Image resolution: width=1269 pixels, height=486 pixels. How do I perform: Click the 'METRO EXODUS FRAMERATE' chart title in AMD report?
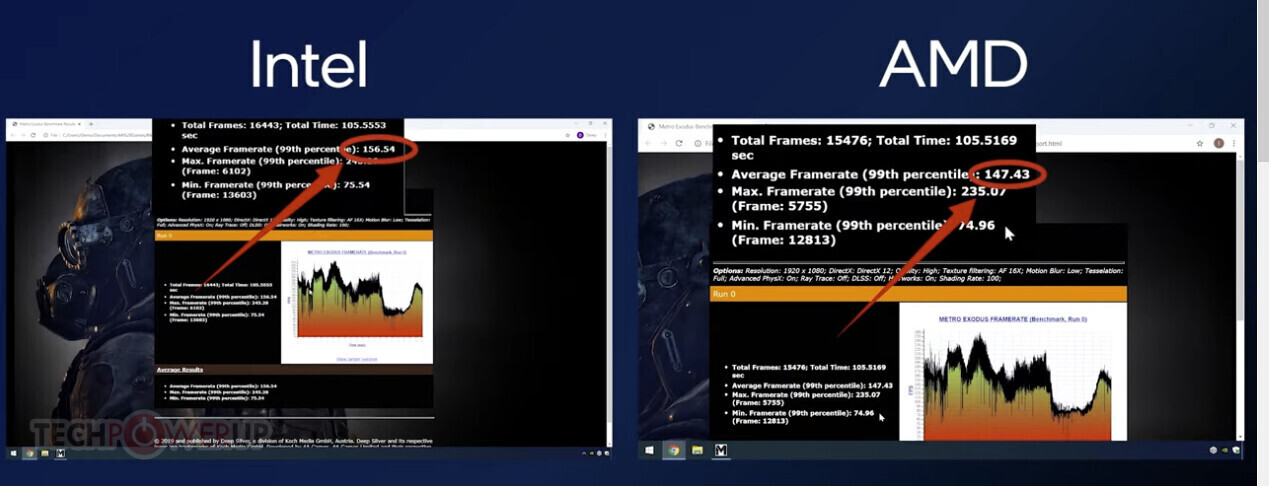(x=1012, y=319)
